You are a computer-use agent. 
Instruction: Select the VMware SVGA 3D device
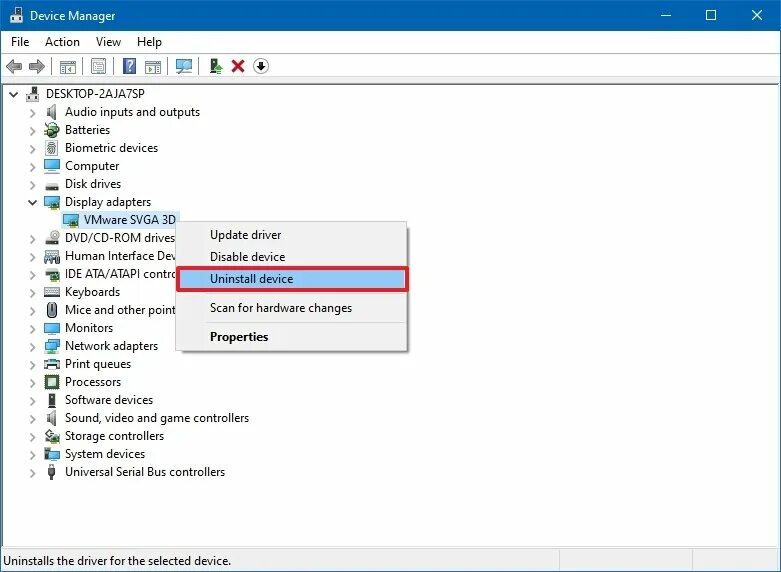click(x=130, y=220)
